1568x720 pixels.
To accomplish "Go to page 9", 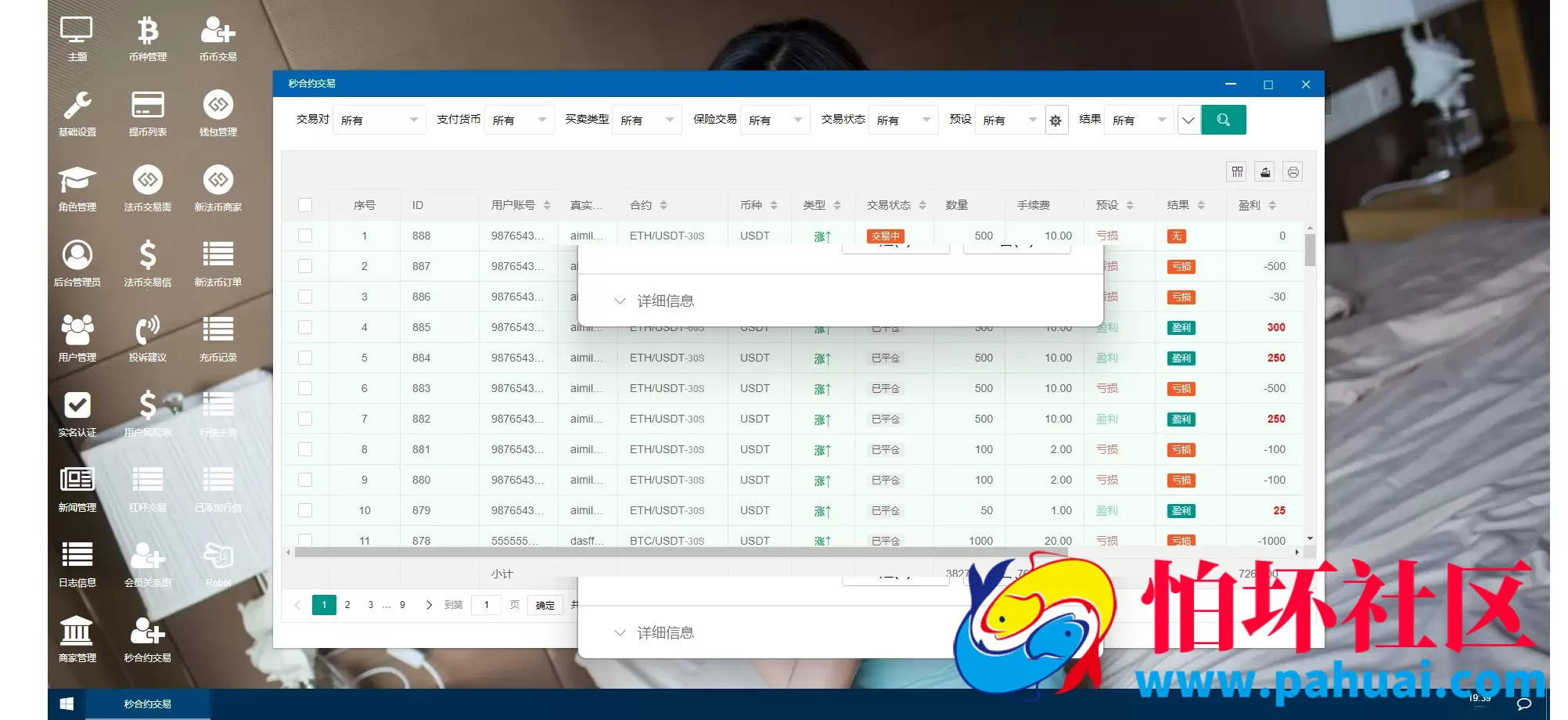I will point(402,605).
